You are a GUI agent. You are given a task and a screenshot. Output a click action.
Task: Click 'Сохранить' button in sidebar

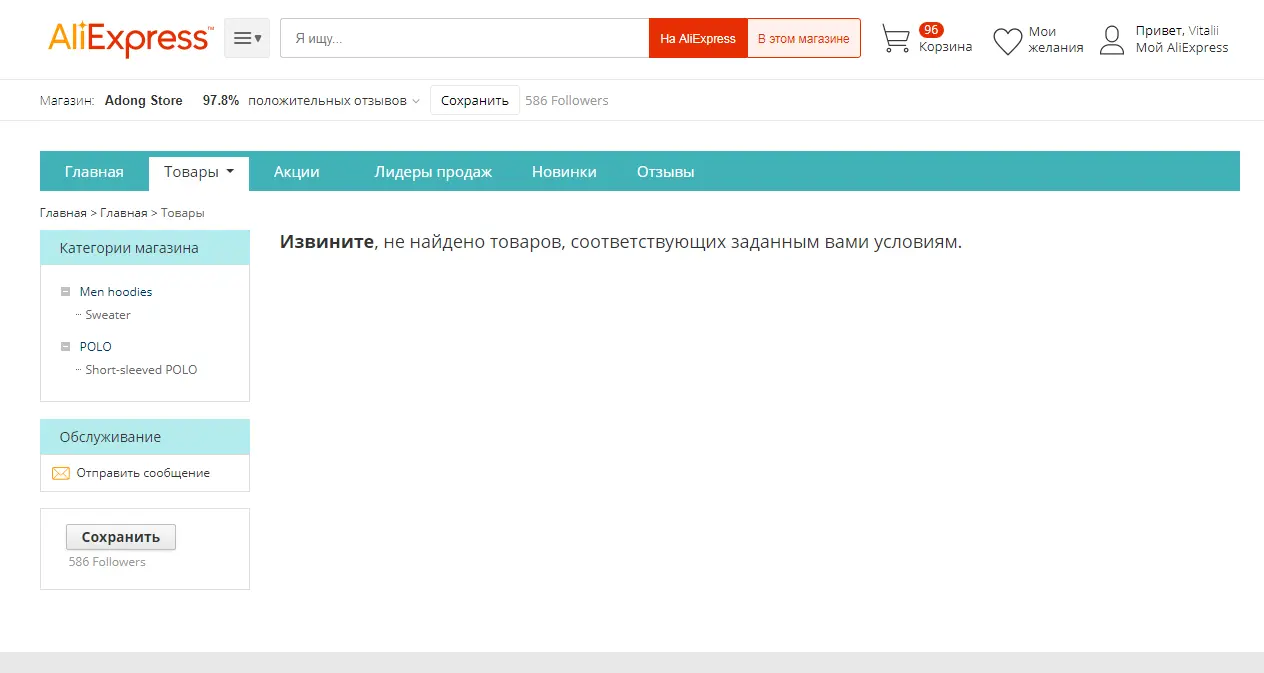121,537
